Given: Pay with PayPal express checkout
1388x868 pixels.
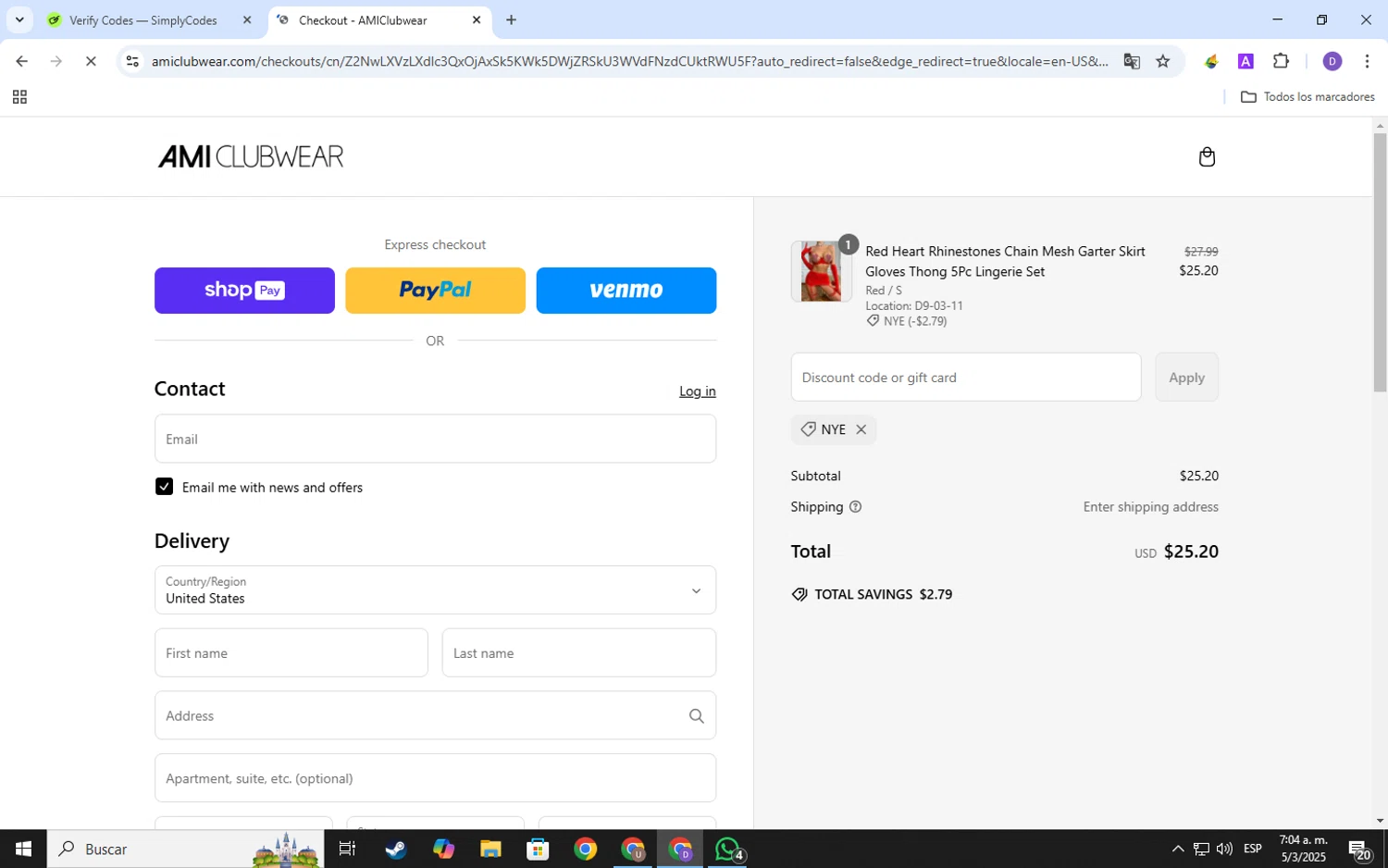Looking at the screenshot, I should (x=435, y=291).
